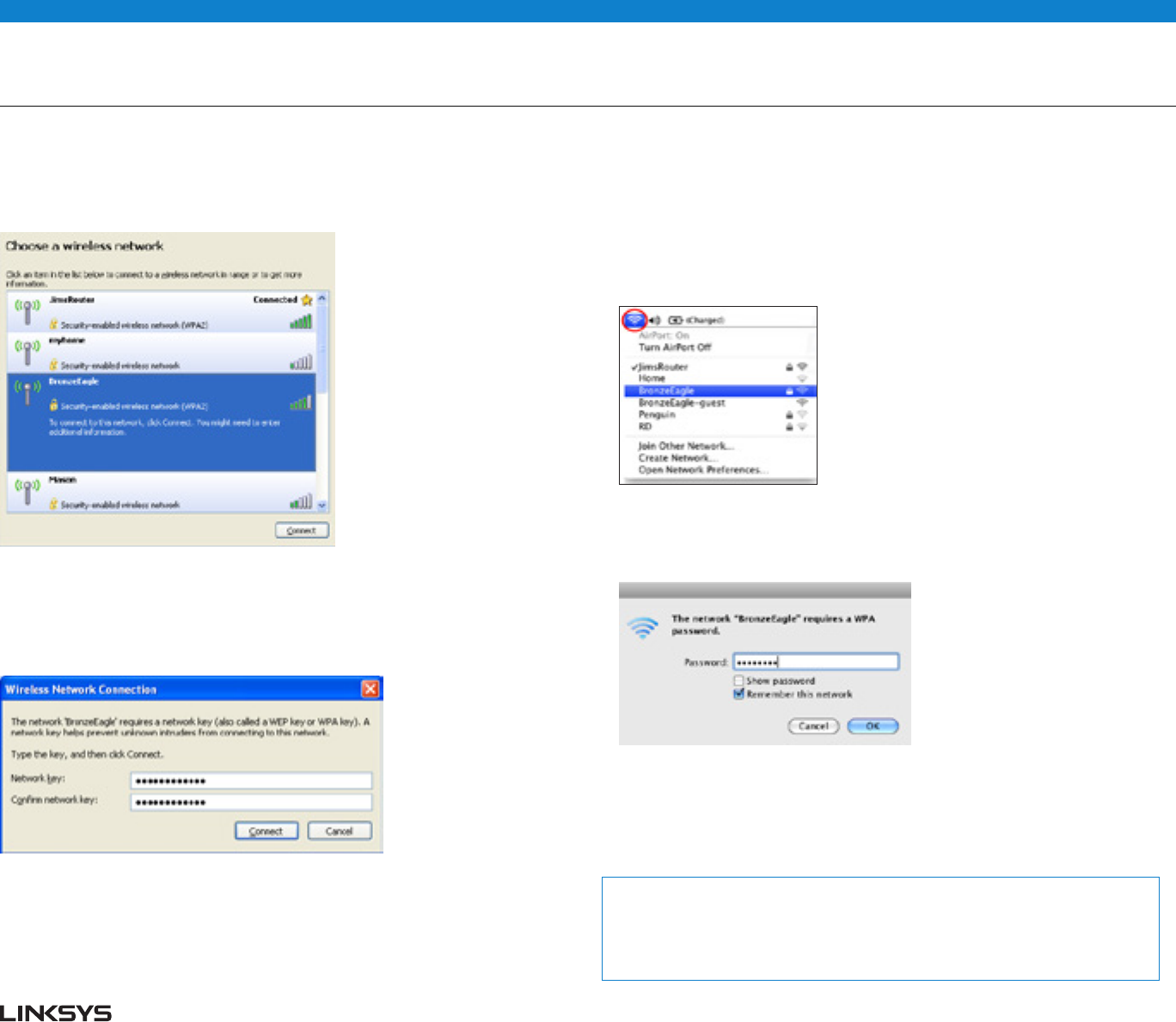Screen dimensions: 1176x1022
Task: Click the lock icon next to RD
Action: (x=789, y=426)
